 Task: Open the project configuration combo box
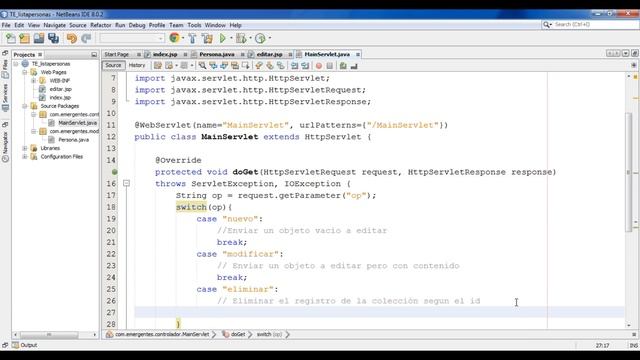(x=132, y=38)
